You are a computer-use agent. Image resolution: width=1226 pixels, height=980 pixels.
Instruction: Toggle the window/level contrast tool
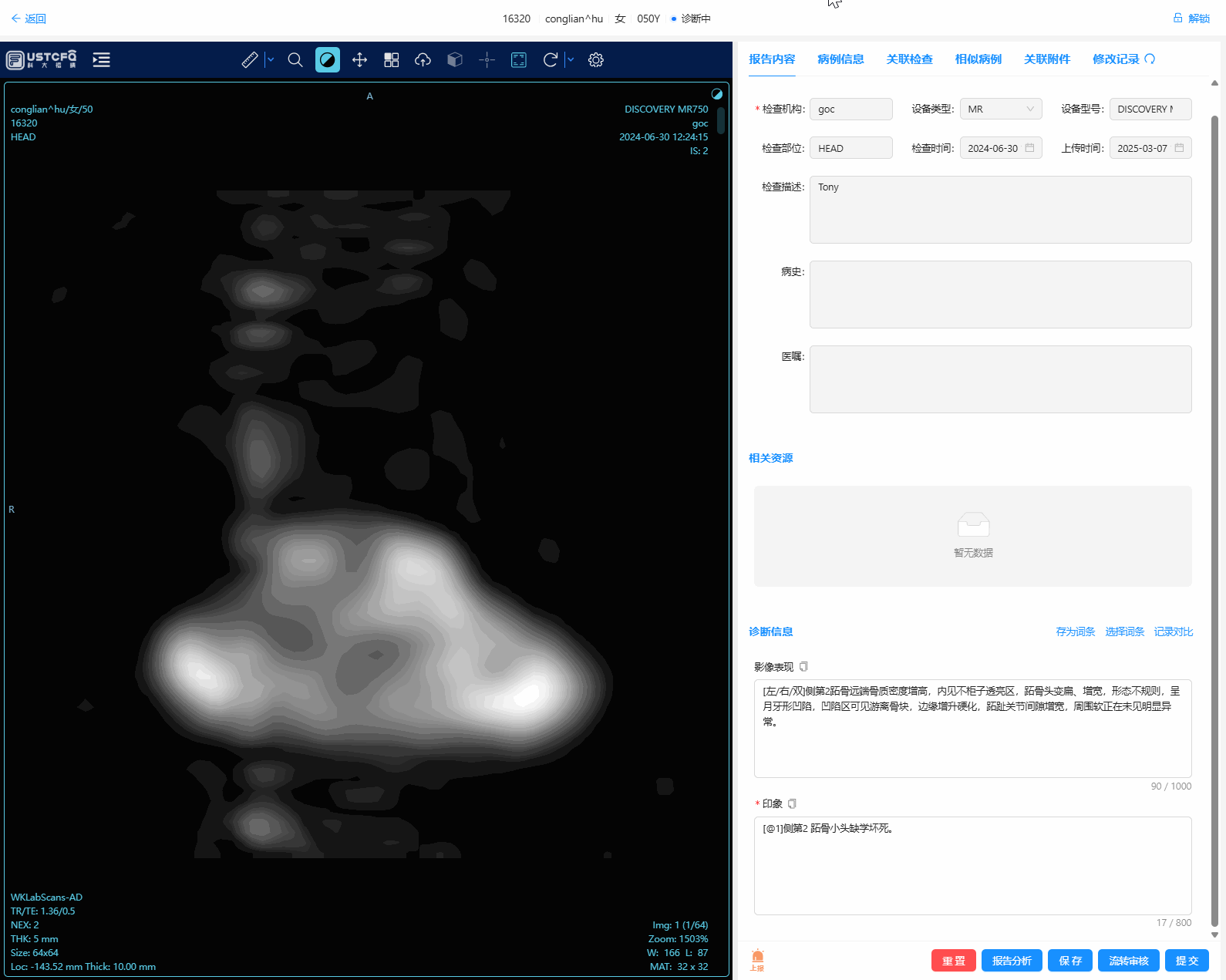click(328, 59)
